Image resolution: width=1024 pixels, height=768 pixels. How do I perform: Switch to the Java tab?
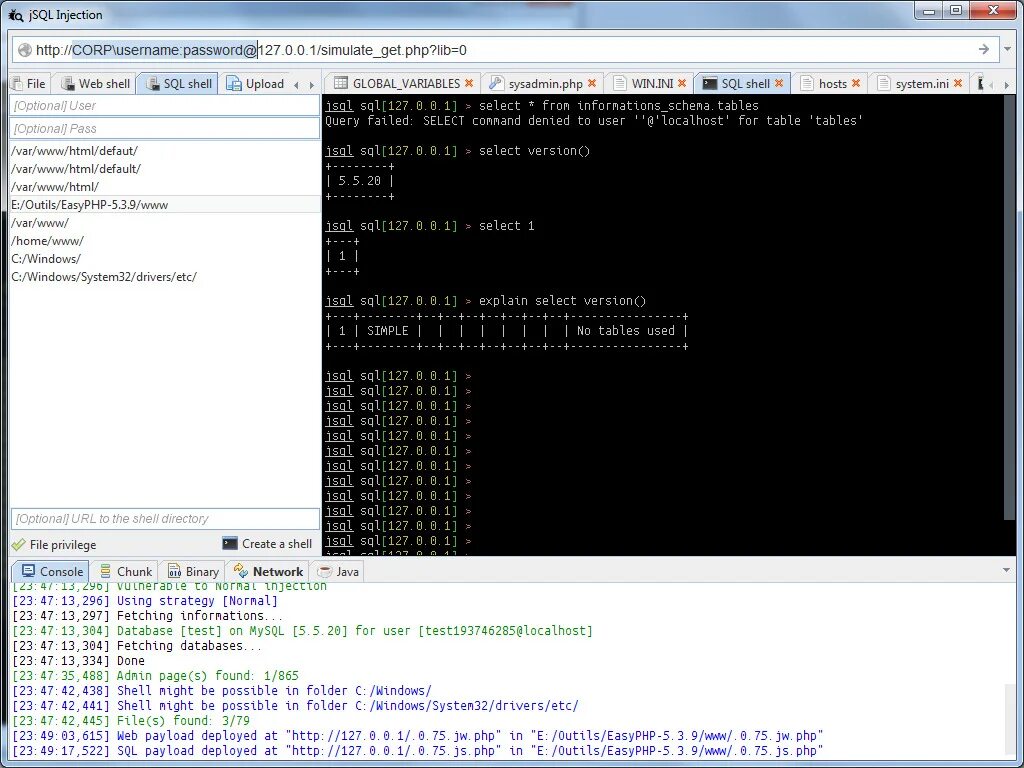(x=338, y=571)
